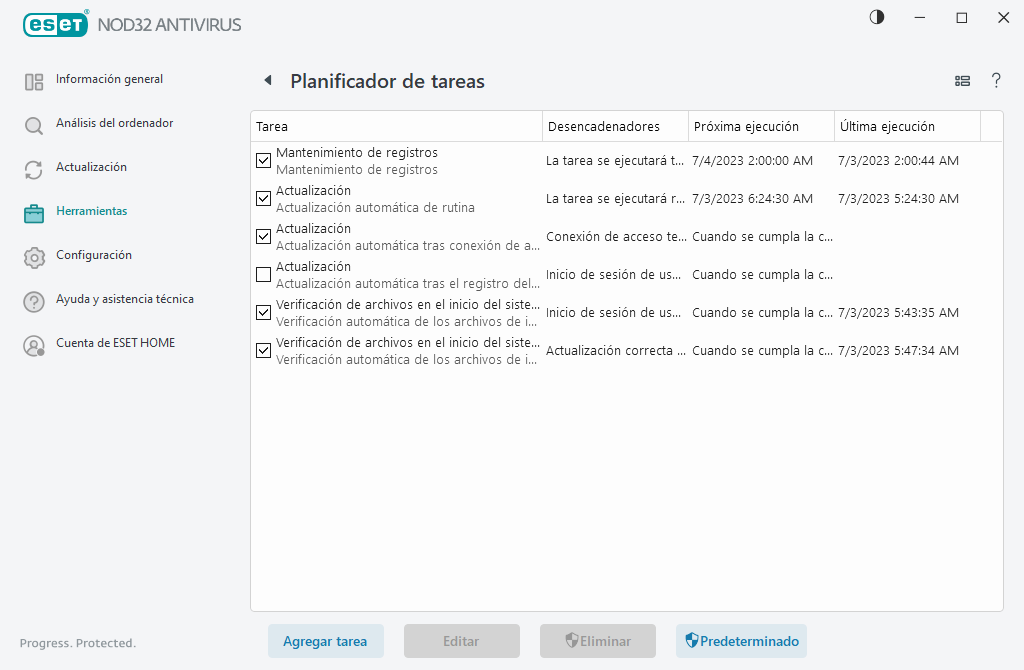Image resolution: width=1024 pixels, height=670 pixels.
Task: Select the Análisis del ordenador magnifier icon
Action: coord(35,123)
